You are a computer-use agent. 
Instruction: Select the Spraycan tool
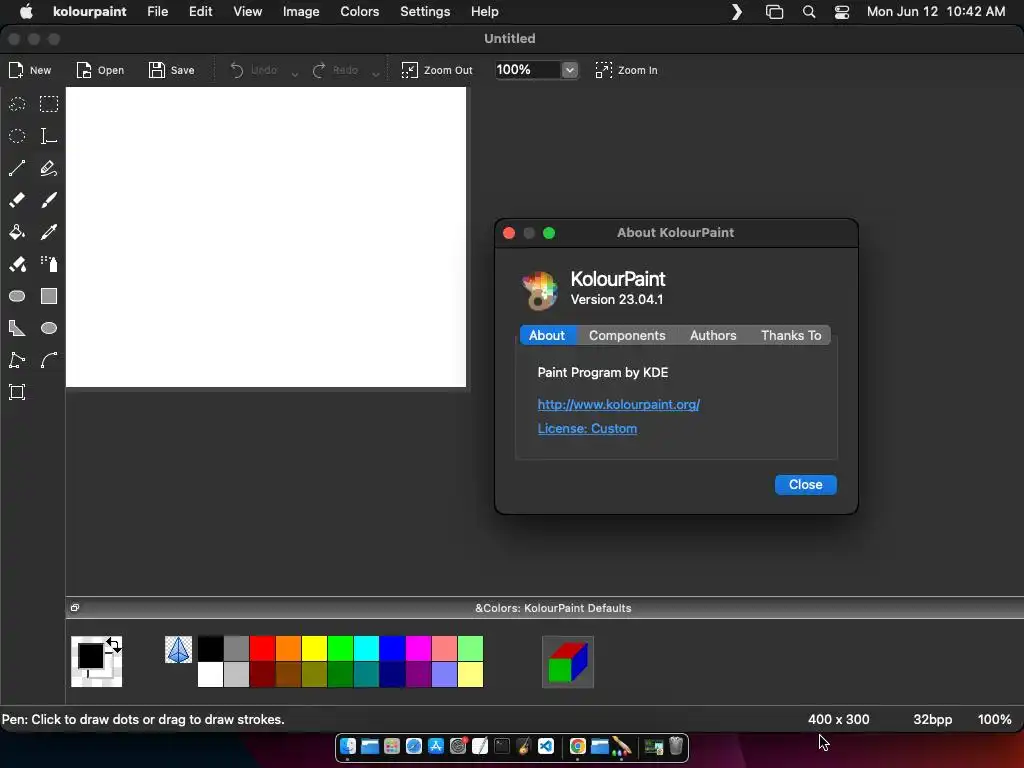coord(49,264)
